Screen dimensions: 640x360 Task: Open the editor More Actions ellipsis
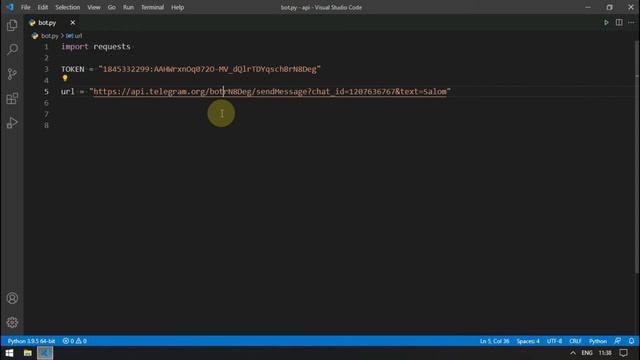click(x=631, y=22)
